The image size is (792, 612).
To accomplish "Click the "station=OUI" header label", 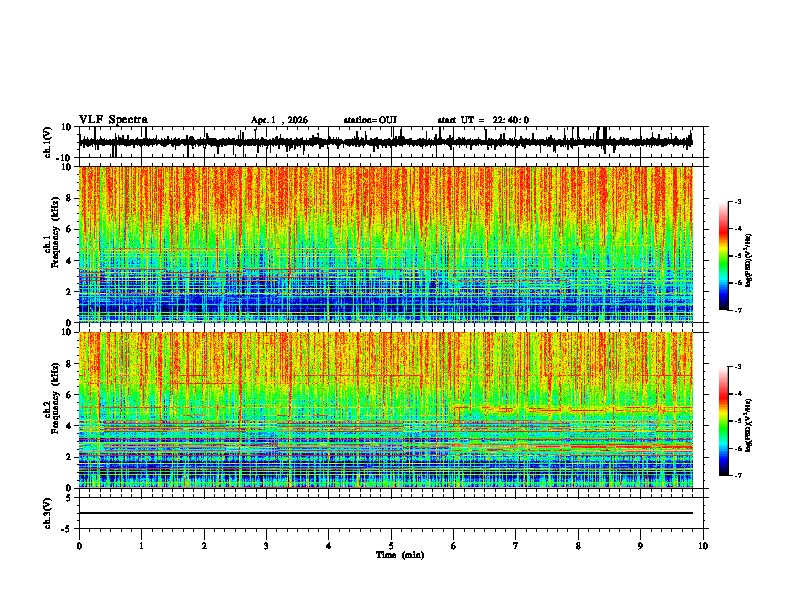I will pyautogui.click(x=370, y=120).
